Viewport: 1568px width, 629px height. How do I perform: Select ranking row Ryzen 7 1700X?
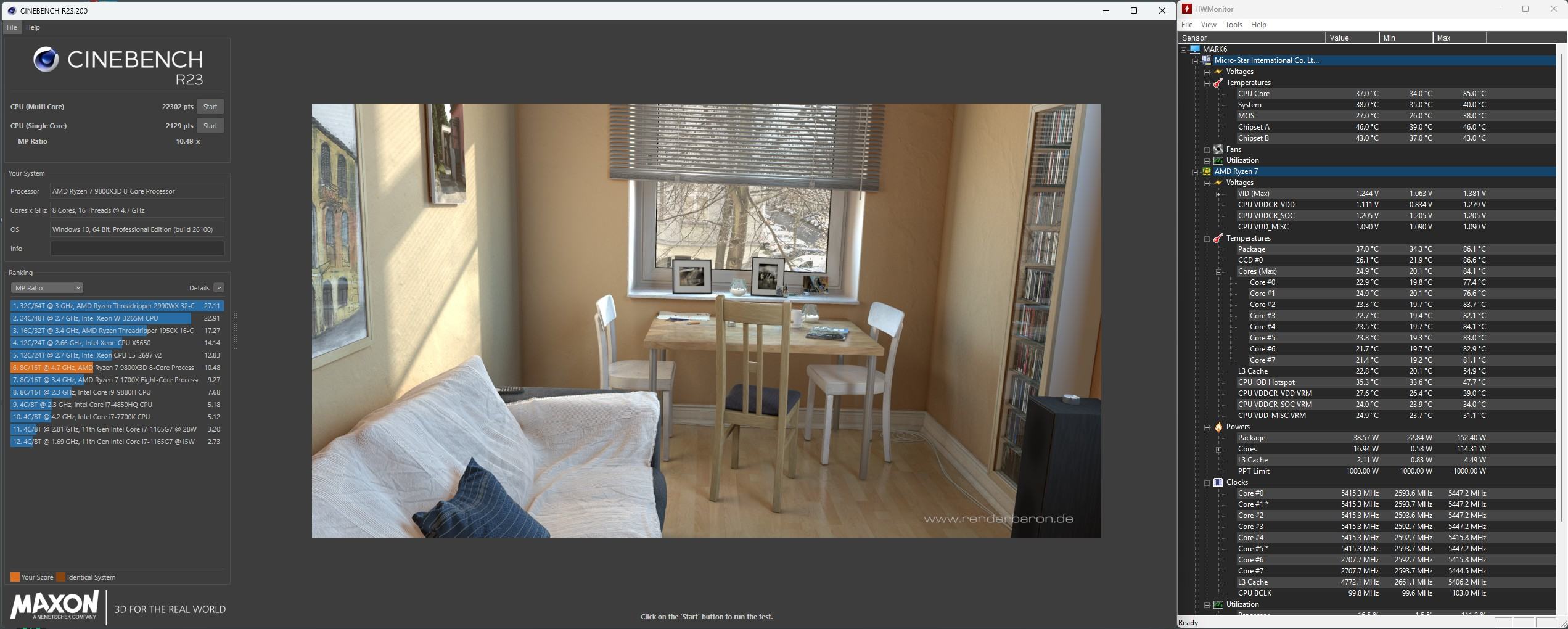(117, 380)
